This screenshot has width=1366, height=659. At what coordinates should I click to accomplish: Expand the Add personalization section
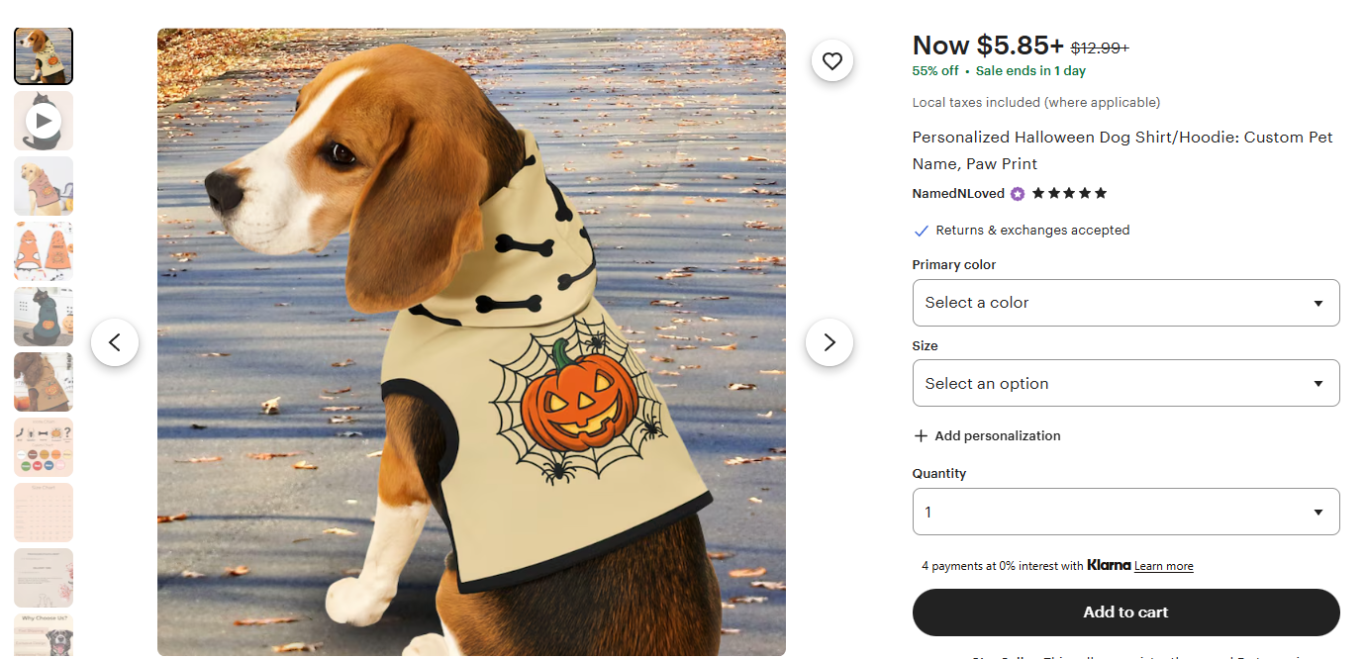(x=997, y=436)
